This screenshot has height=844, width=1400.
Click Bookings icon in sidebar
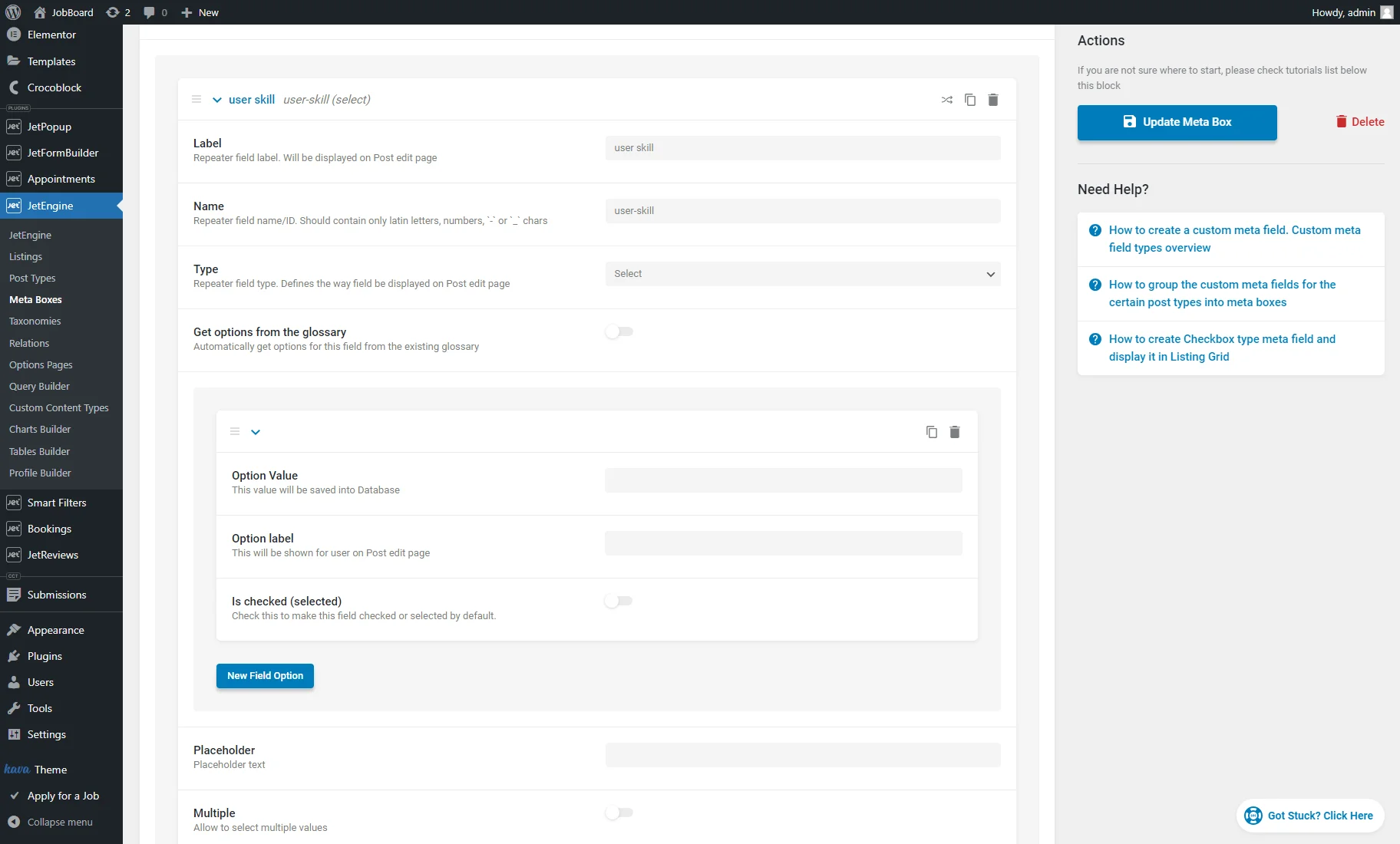[x=14, y=529]
